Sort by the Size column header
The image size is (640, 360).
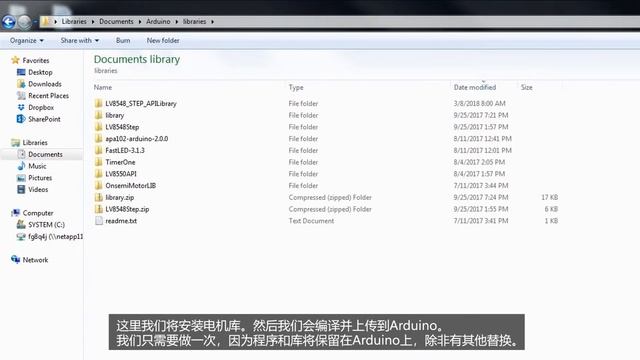[527, 87]
